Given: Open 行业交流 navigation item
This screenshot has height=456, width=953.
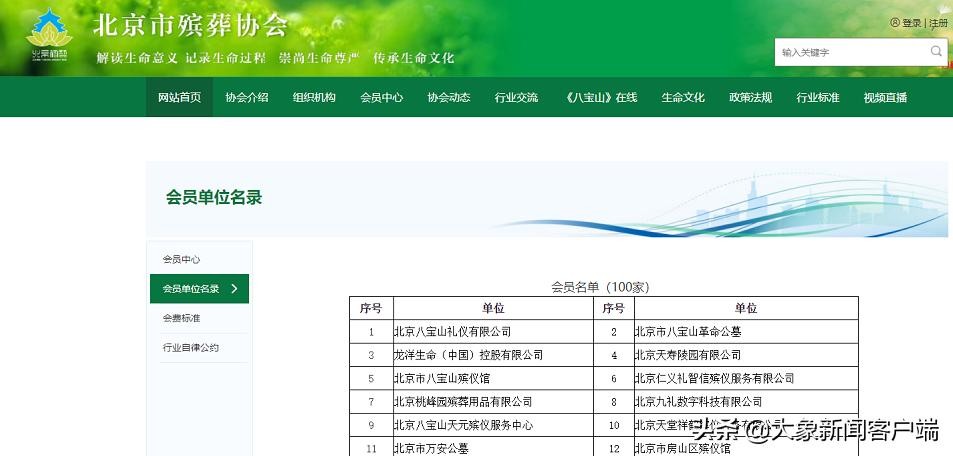Looking at the screenshot, I should (516, 97).
